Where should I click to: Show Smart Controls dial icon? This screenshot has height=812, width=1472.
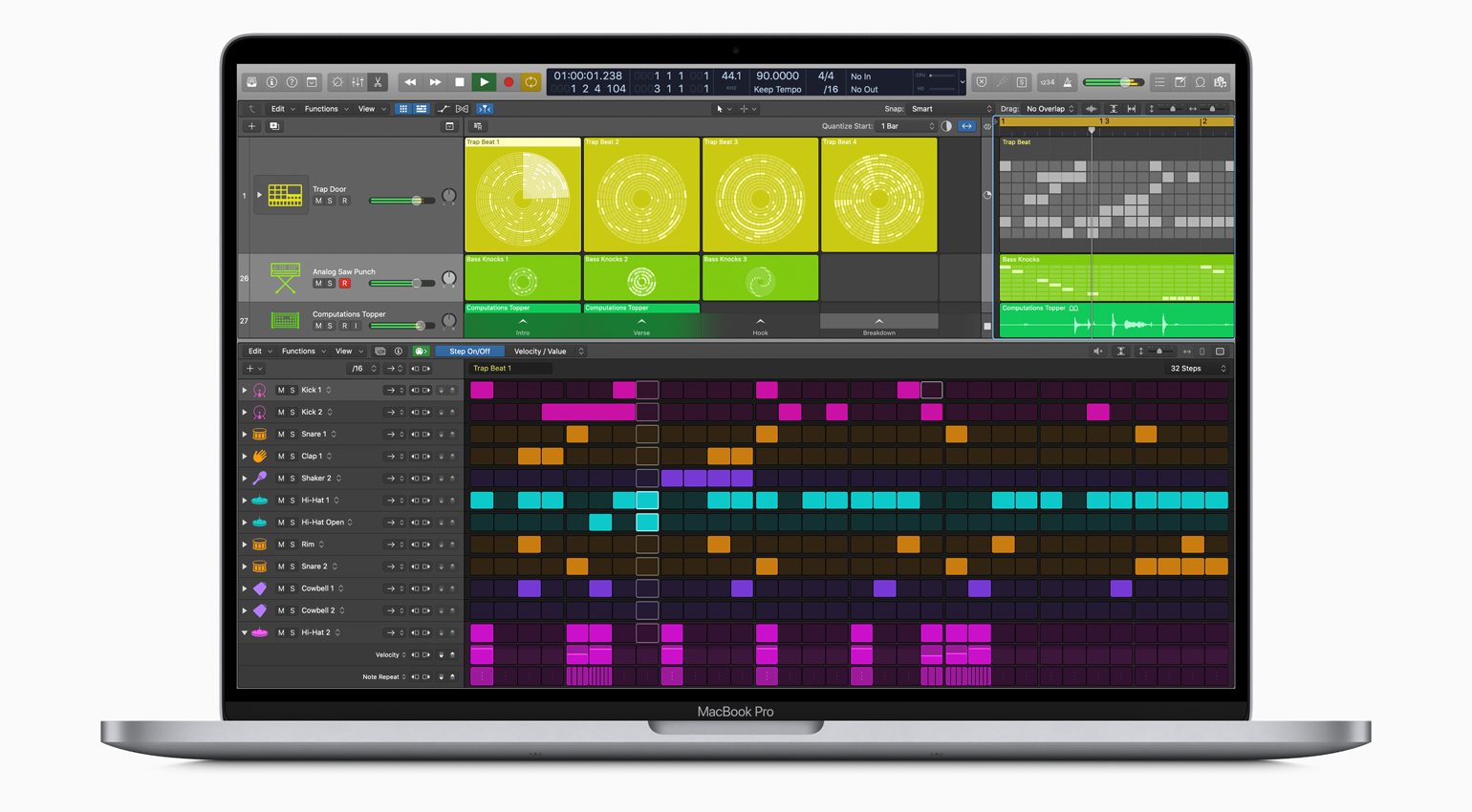coord(337,82)
